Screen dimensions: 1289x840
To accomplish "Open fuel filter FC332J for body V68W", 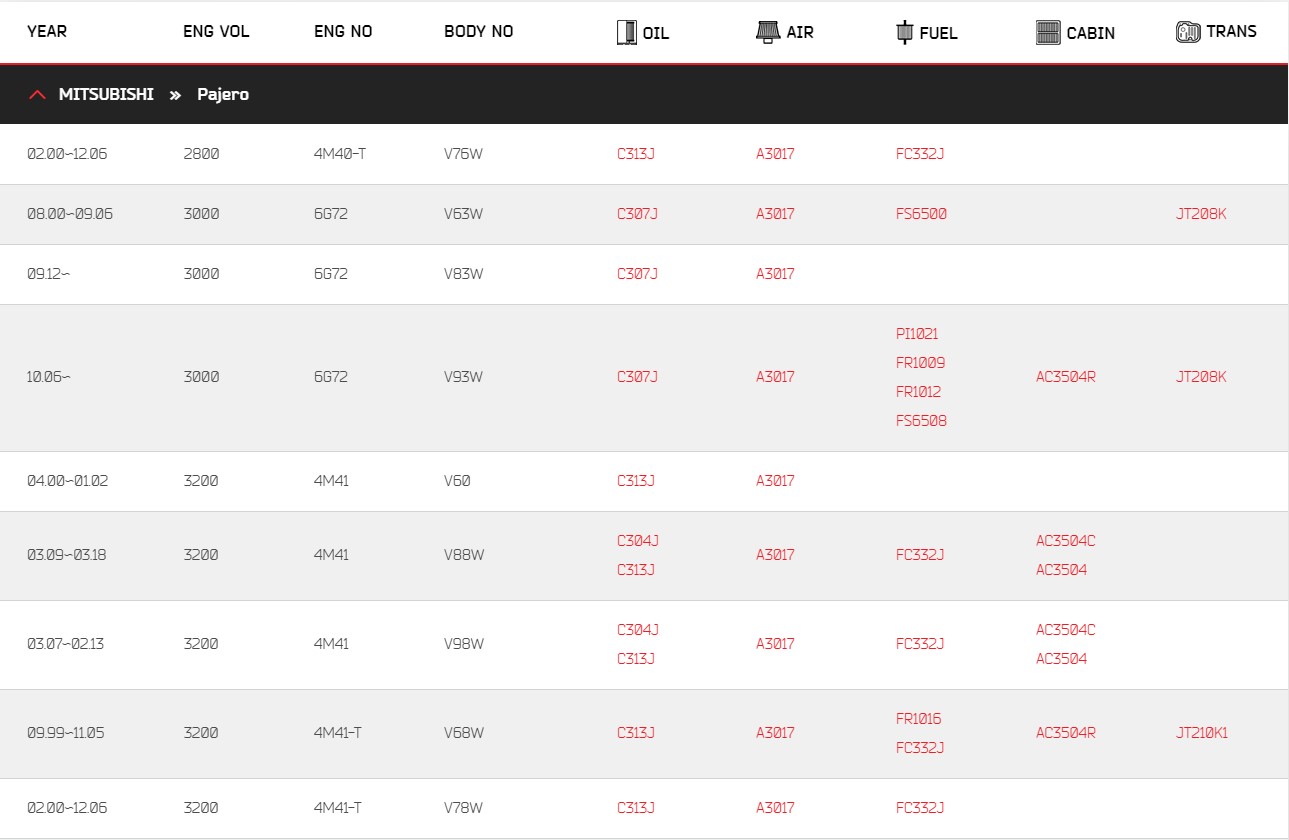I will pyautogui.click(x=920, y=748).
